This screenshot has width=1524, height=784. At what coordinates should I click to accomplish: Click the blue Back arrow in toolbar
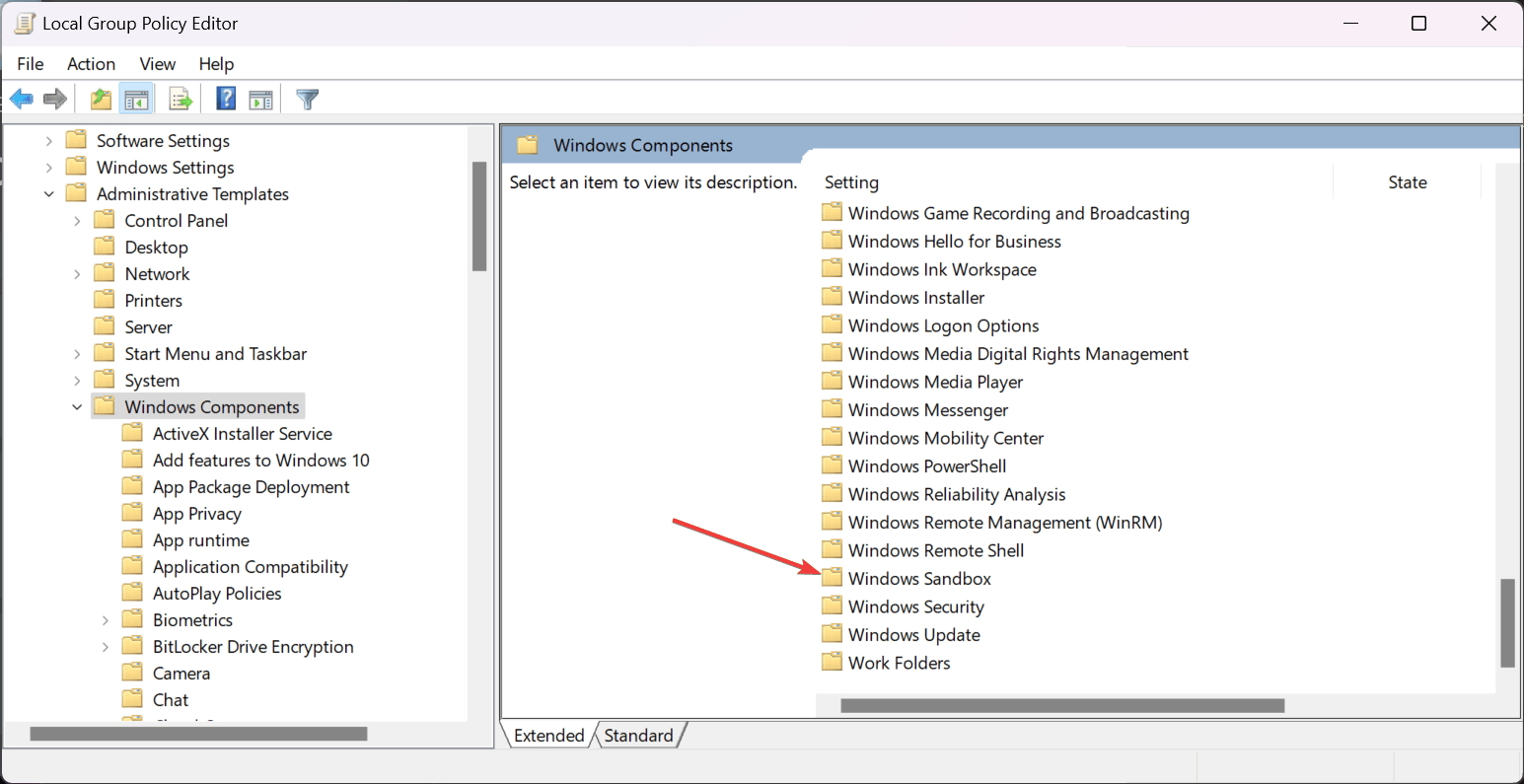click(21, 99)
